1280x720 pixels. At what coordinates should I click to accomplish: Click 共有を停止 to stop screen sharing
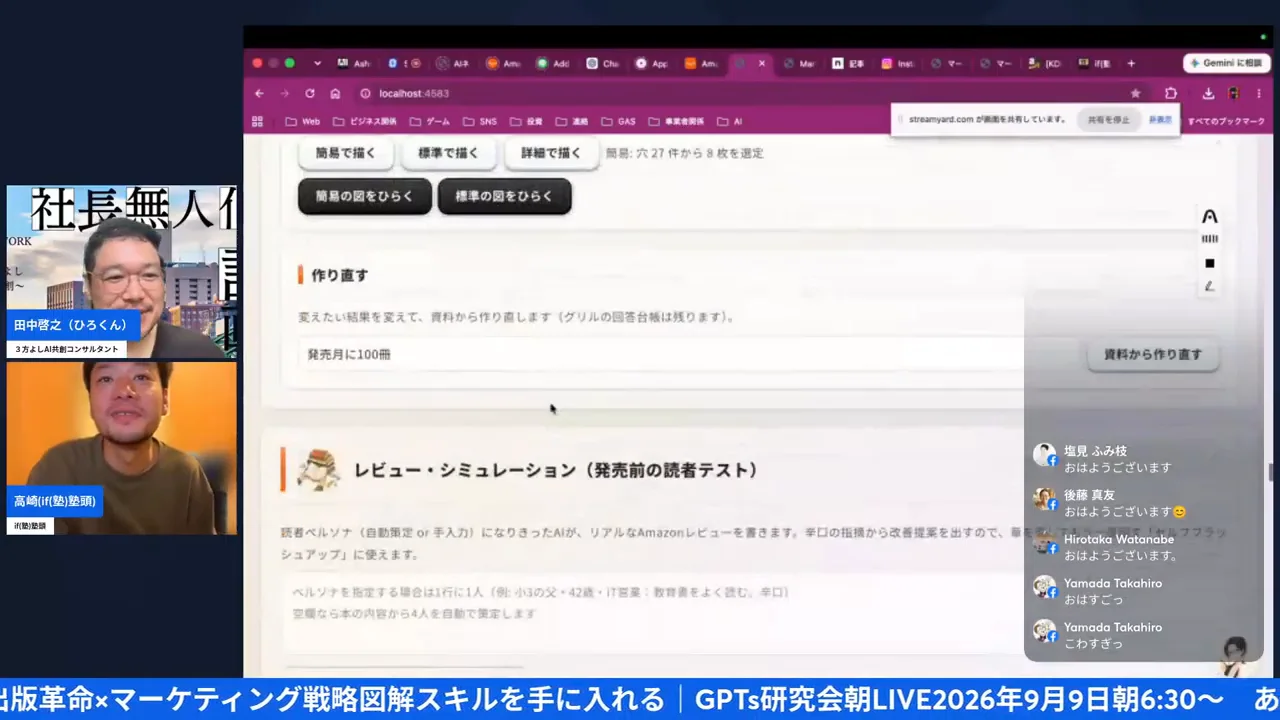click(x=1108, y=119)
